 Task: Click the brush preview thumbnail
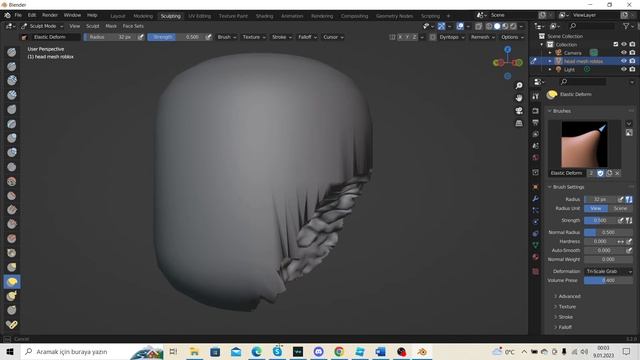pyautogui.click(x=584, y=144)
